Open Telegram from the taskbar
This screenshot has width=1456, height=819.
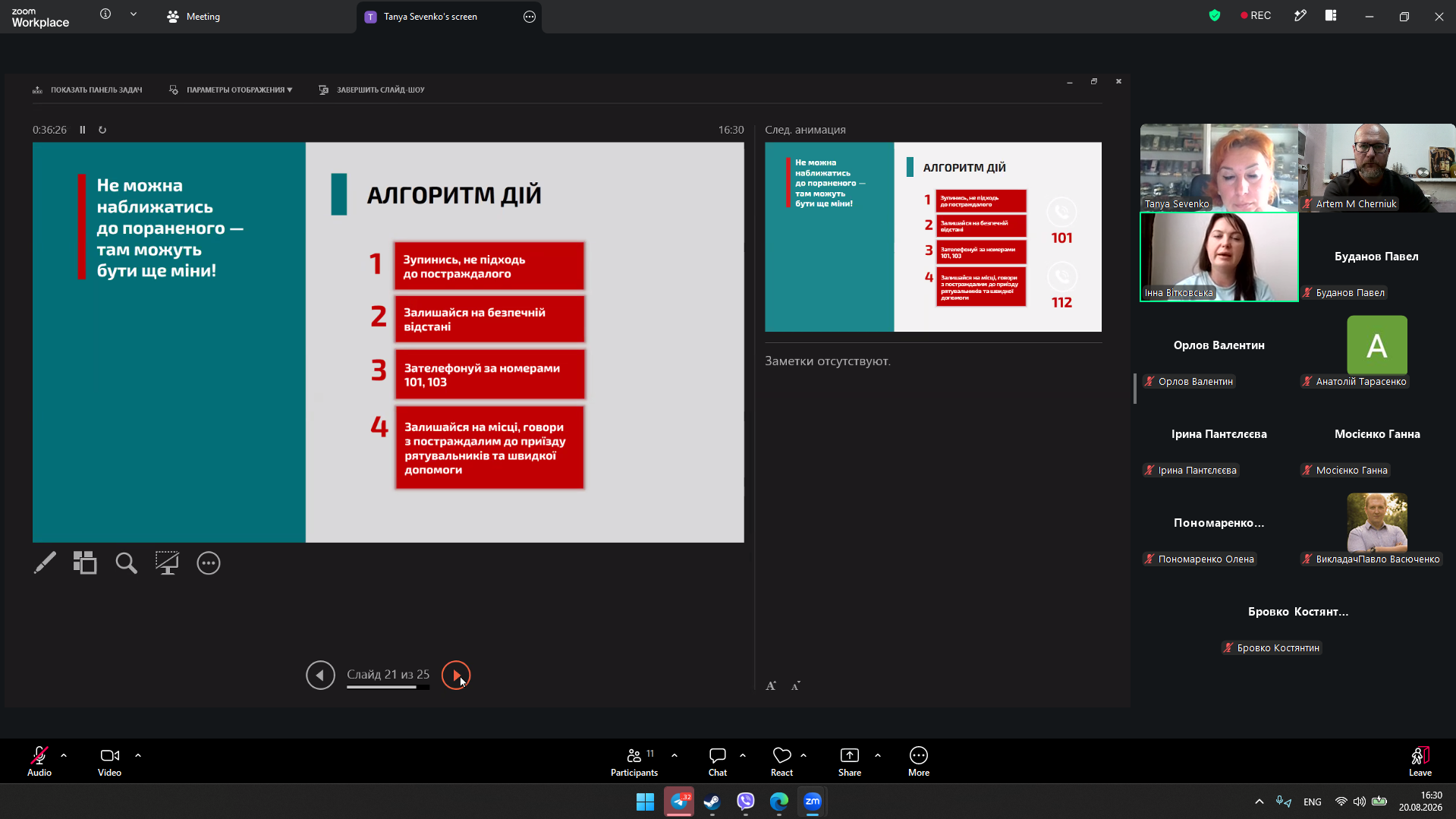[679, 802]
